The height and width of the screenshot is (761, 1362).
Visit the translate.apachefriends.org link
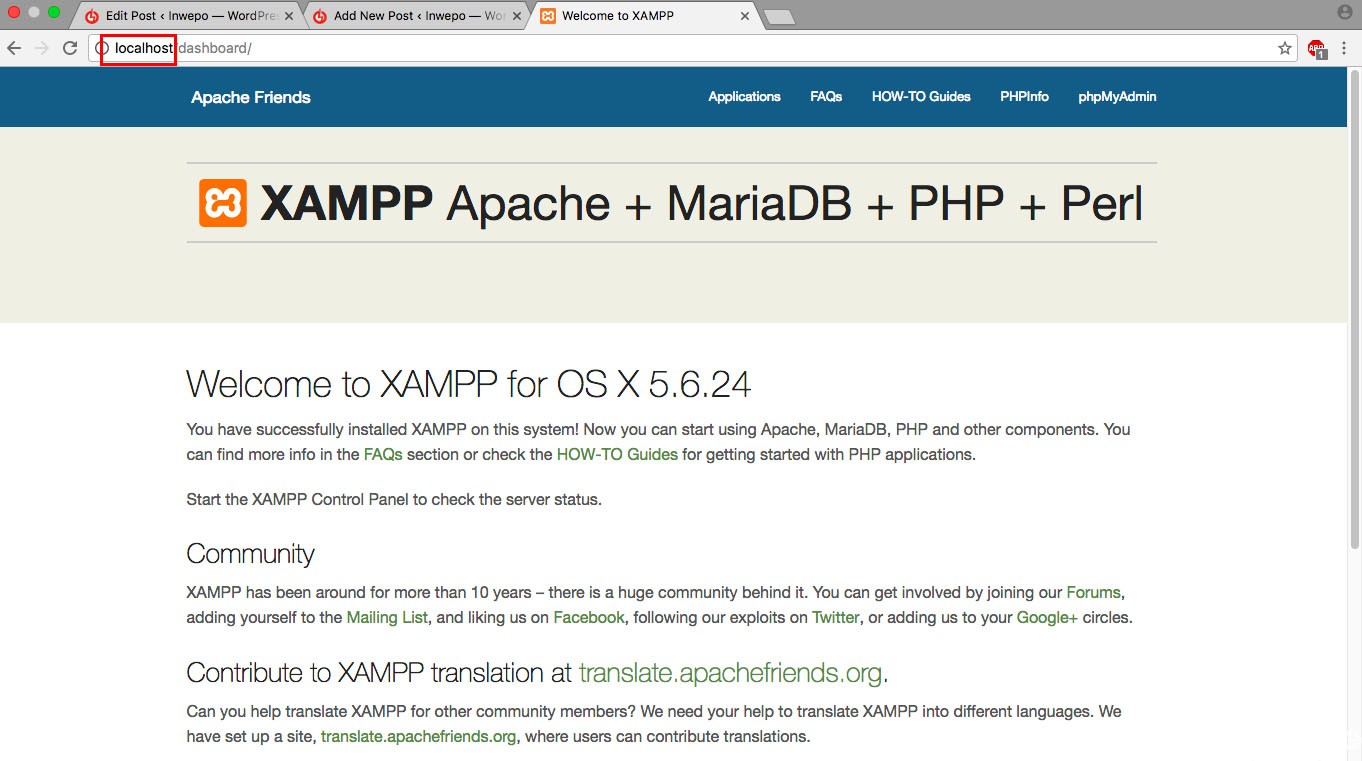(731, 672)
